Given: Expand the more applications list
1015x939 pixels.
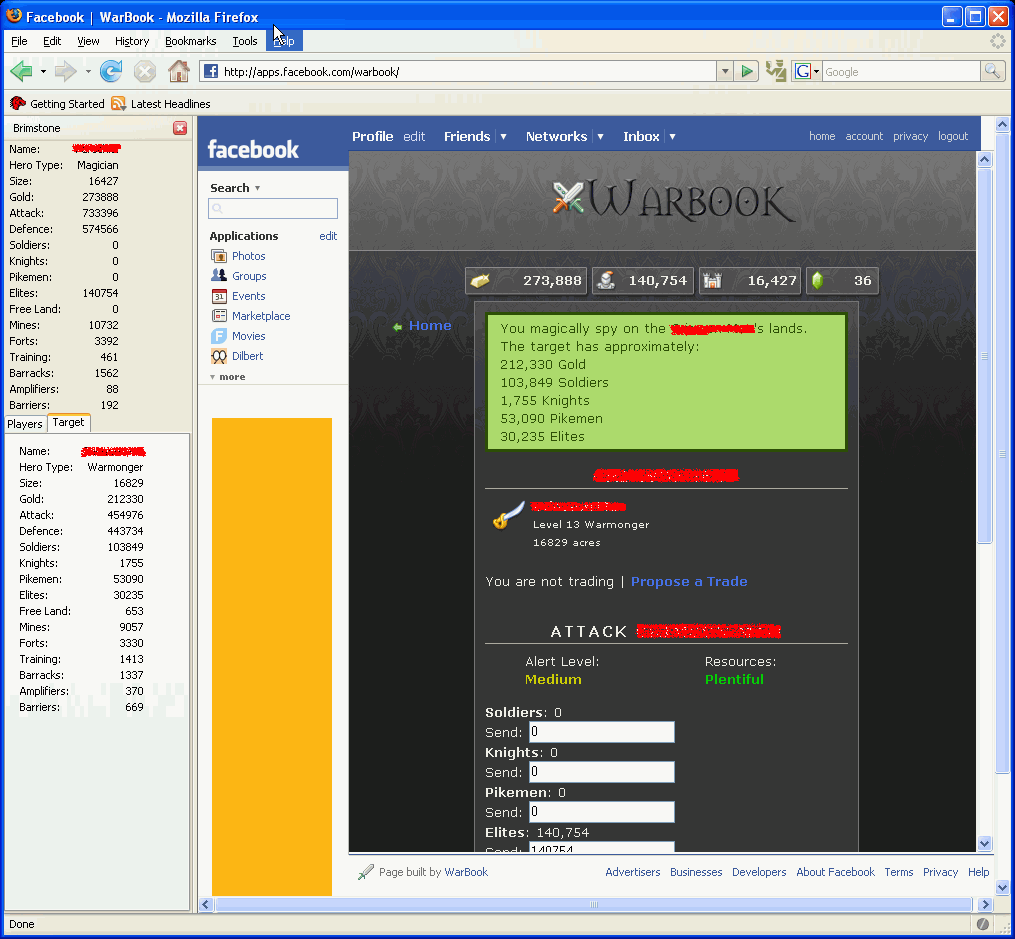Looking at the screenshot, I should 227,377.
